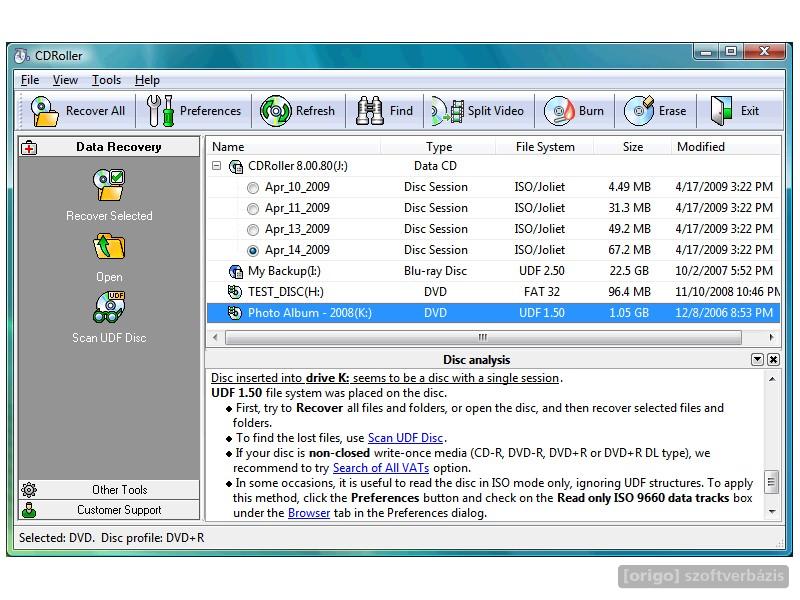Click the Other Tools gear icon

click(29, 490)
